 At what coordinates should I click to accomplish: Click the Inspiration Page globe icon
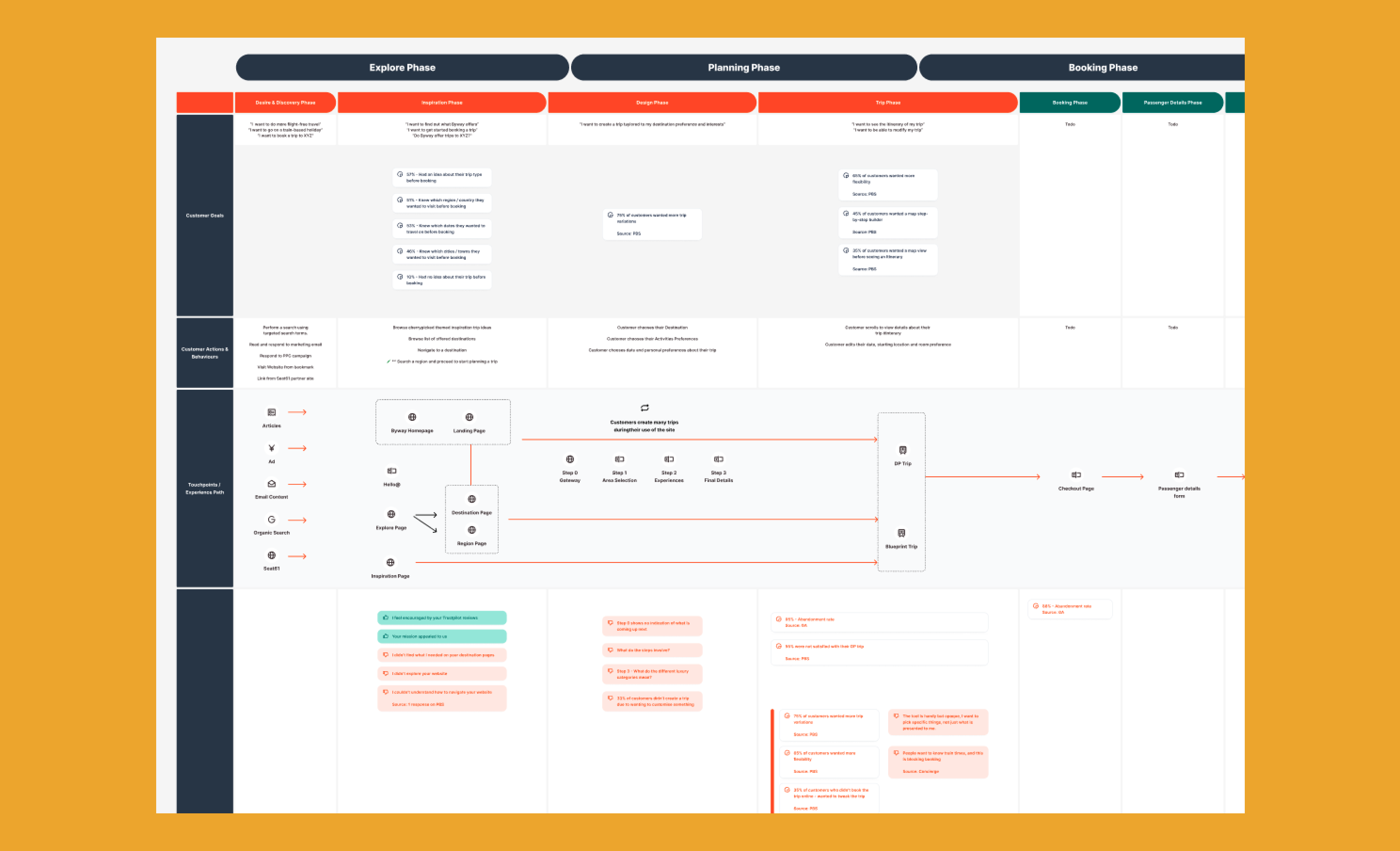[x=390, y=563]
